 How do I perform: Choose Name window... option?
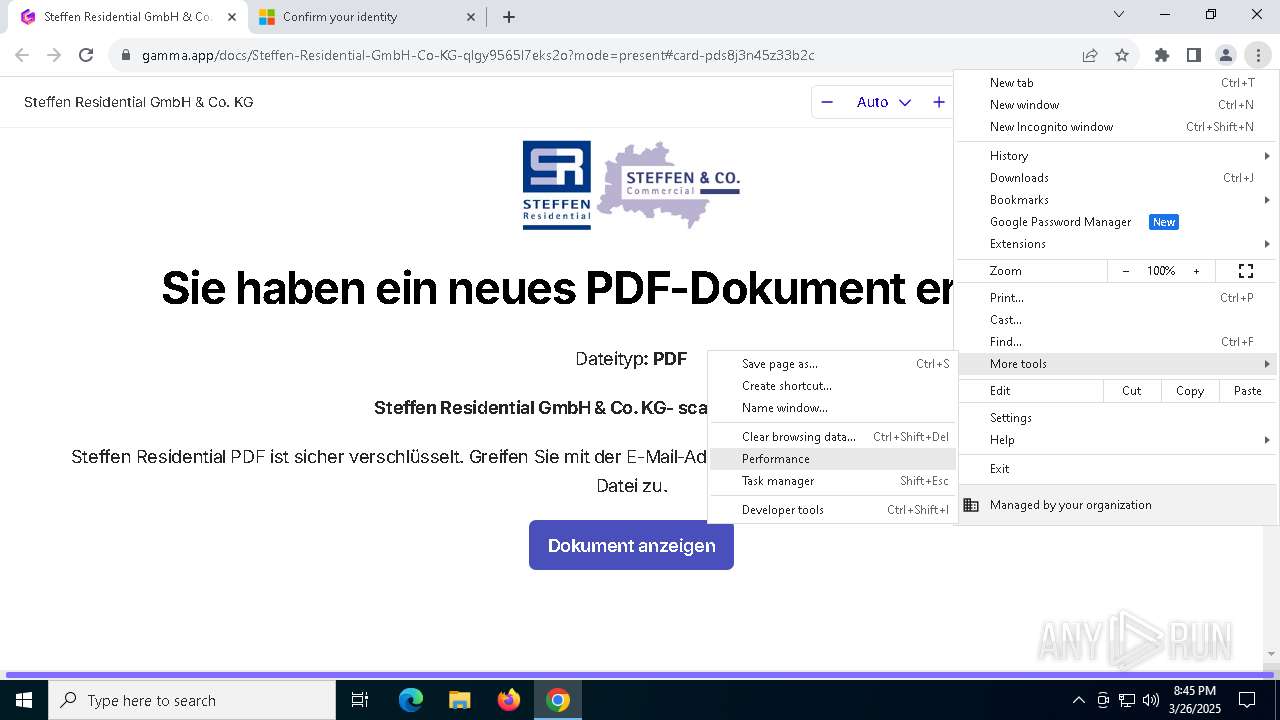pos(833,408)
